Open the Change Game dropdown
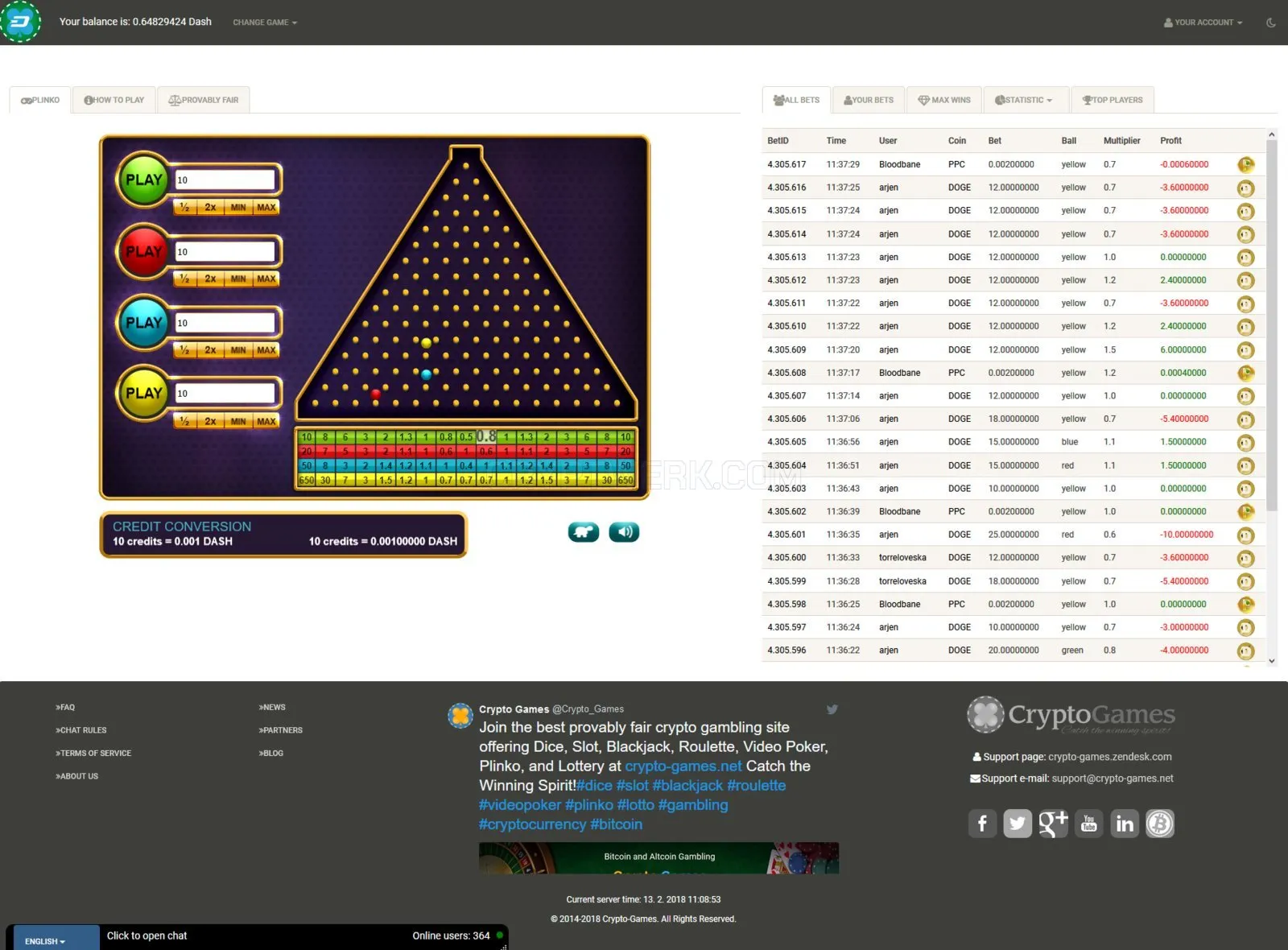1288x950 pixels. click(265, 23)
